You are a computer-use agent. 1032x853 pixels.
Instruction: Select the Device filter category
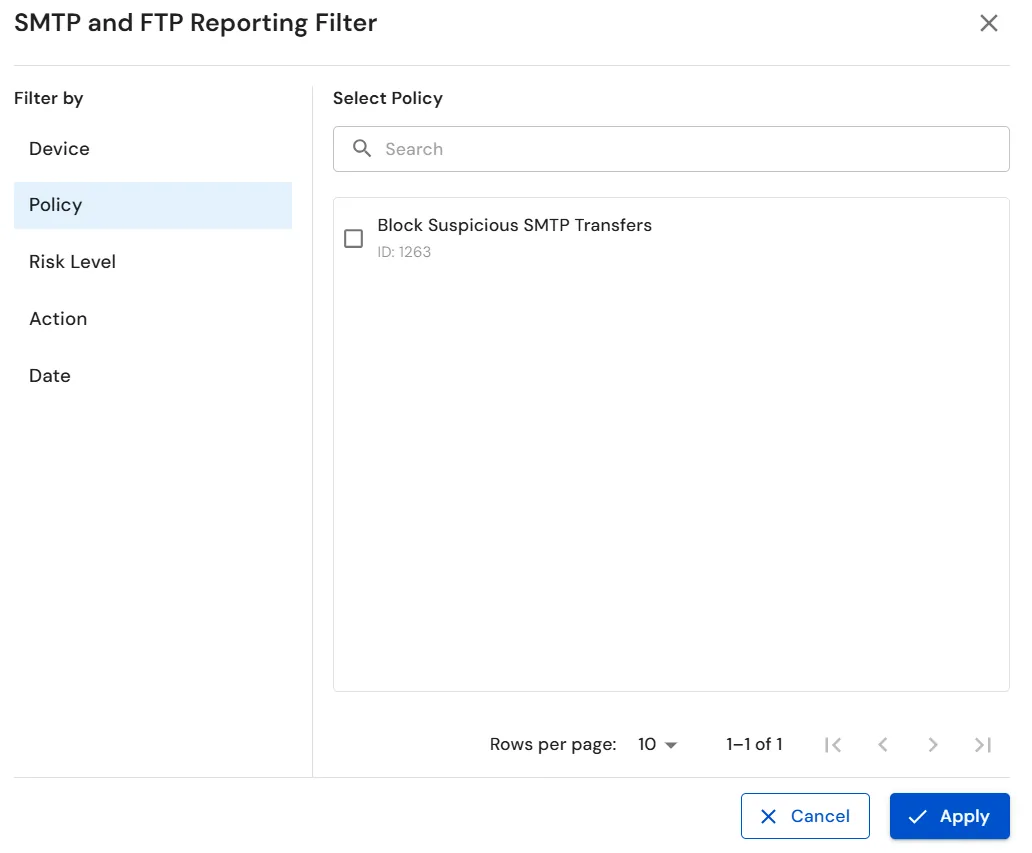coord(153,149)
